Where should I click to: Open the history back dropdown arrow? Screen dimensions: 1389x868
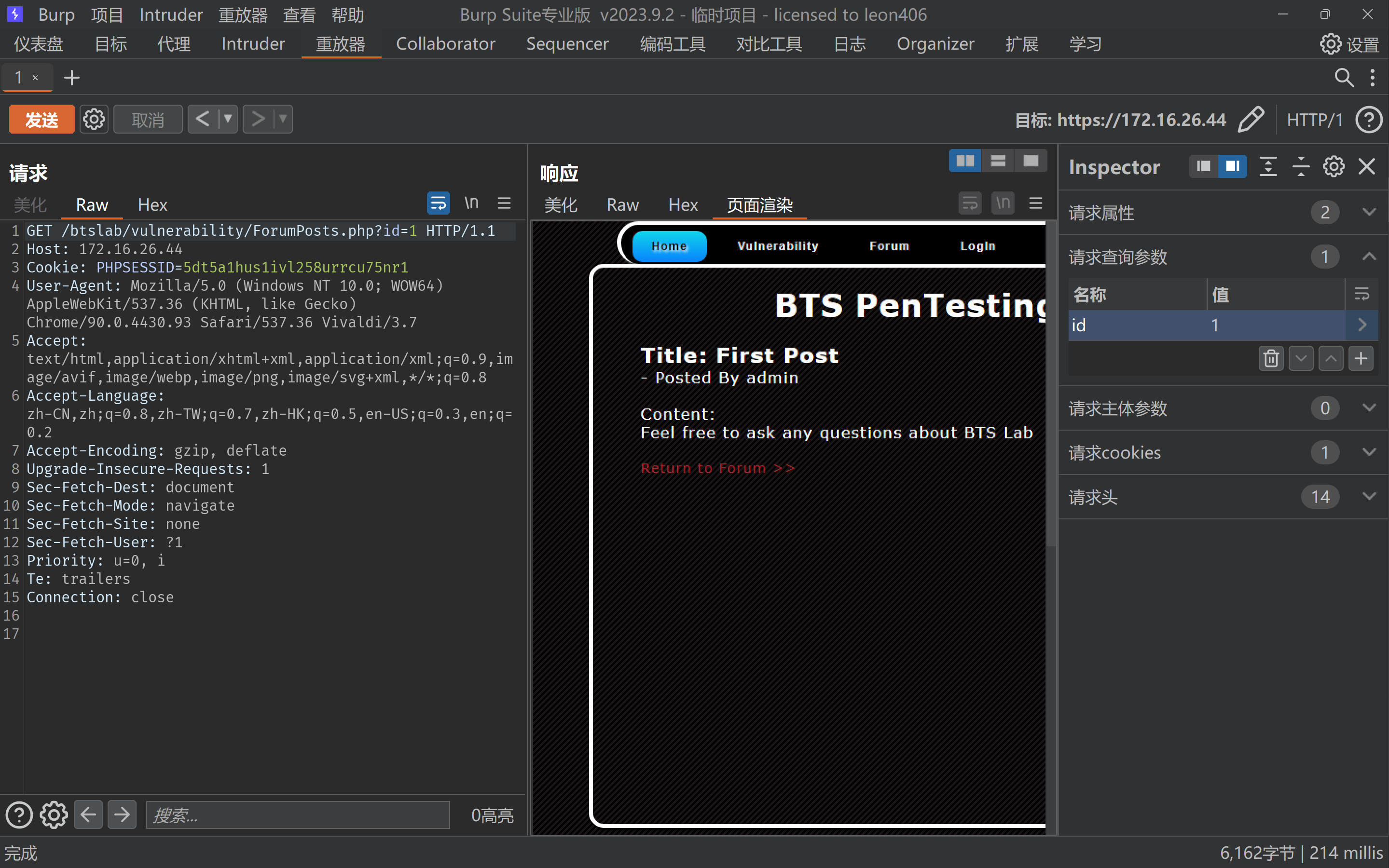point(228,120)
